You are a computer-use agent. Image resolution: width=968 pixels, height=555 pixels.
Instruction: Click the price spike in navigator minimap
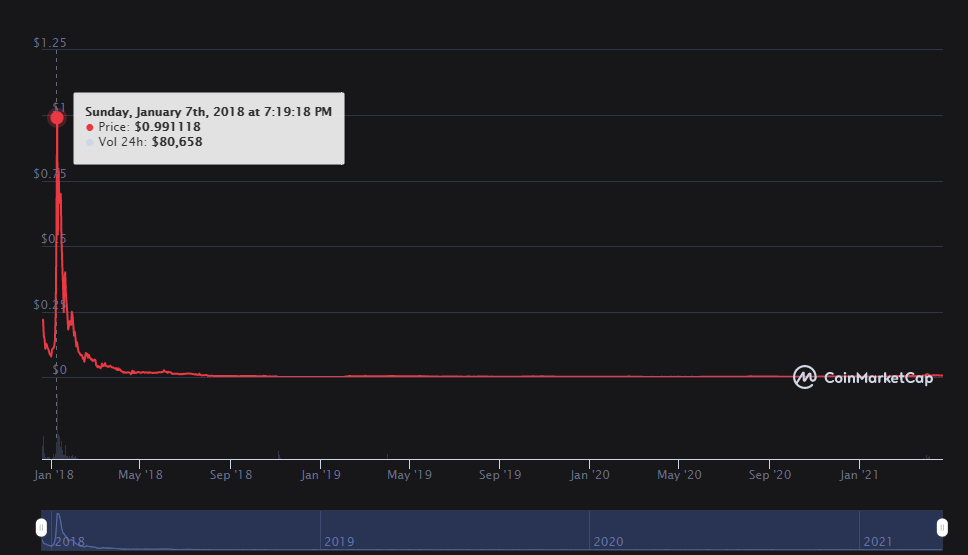(59, 520)
